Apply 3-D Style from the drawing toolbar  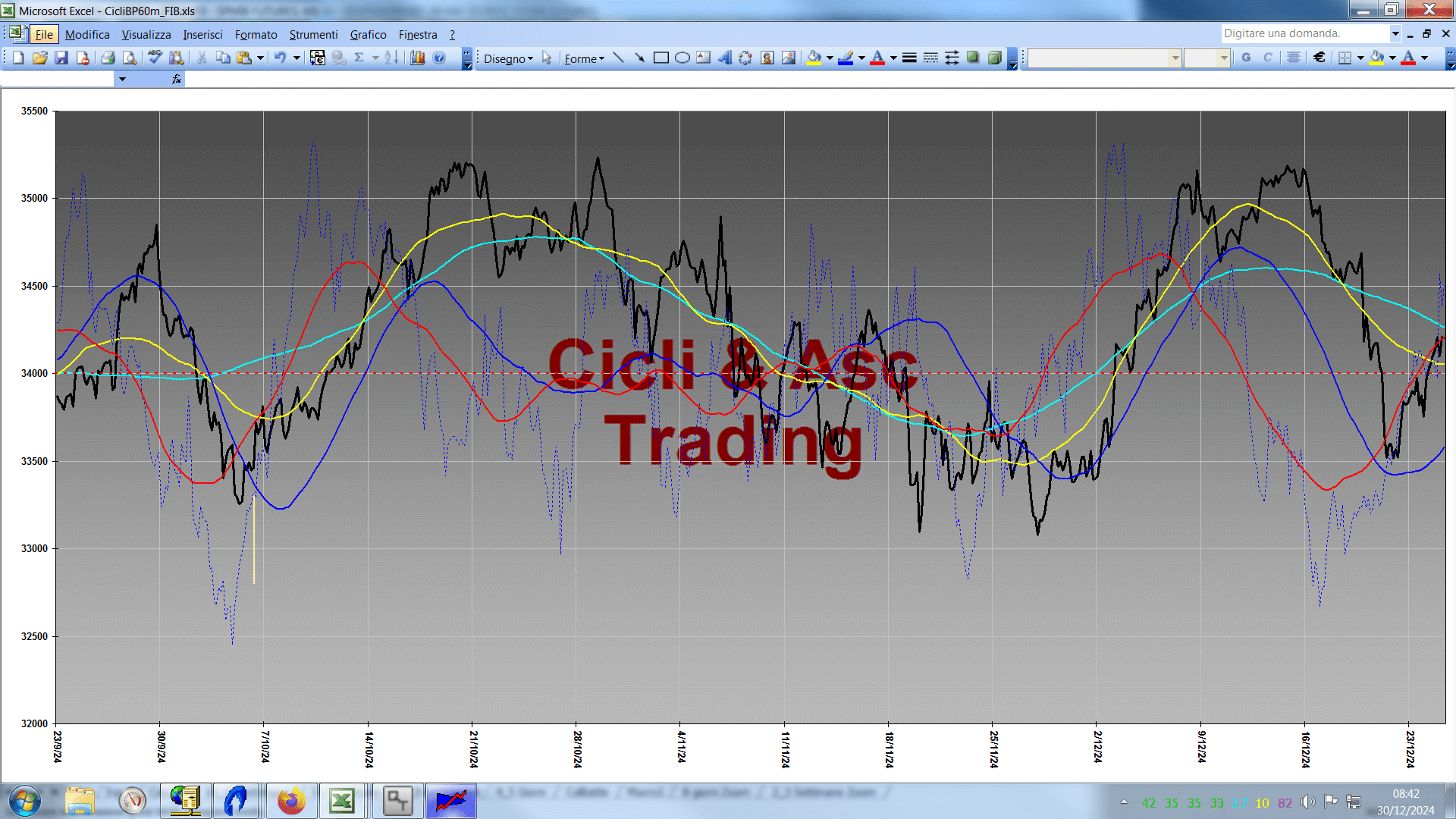click(994, 58)
